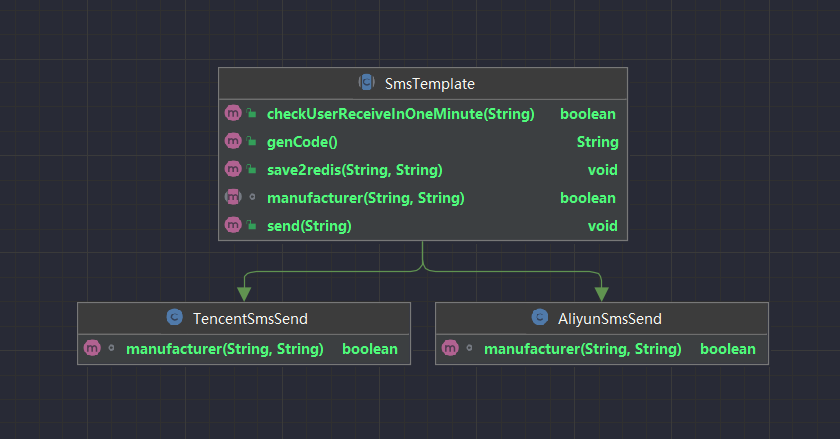Viewport: 840px width, 439px height.
Task: Select save2redis(String, String) method
Action: pyautogui.click(x=355, y=170)
